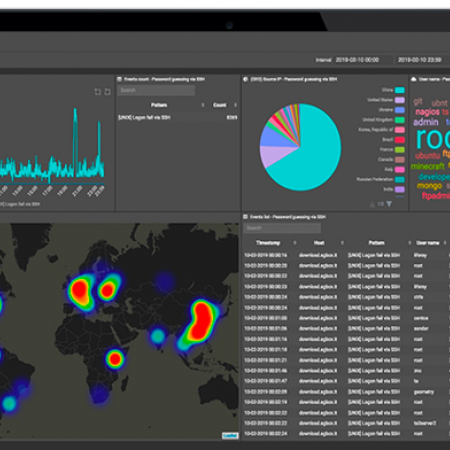450x450 pixels.
Task: Click the Events list panel search field
Action: pos(282,228)
